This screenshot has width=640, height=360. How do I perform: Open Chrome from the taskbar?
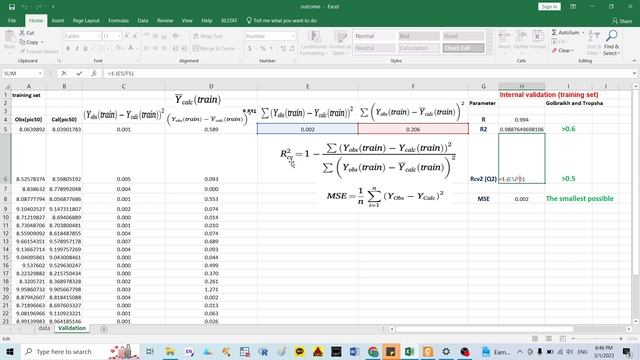tap(373, 351)
